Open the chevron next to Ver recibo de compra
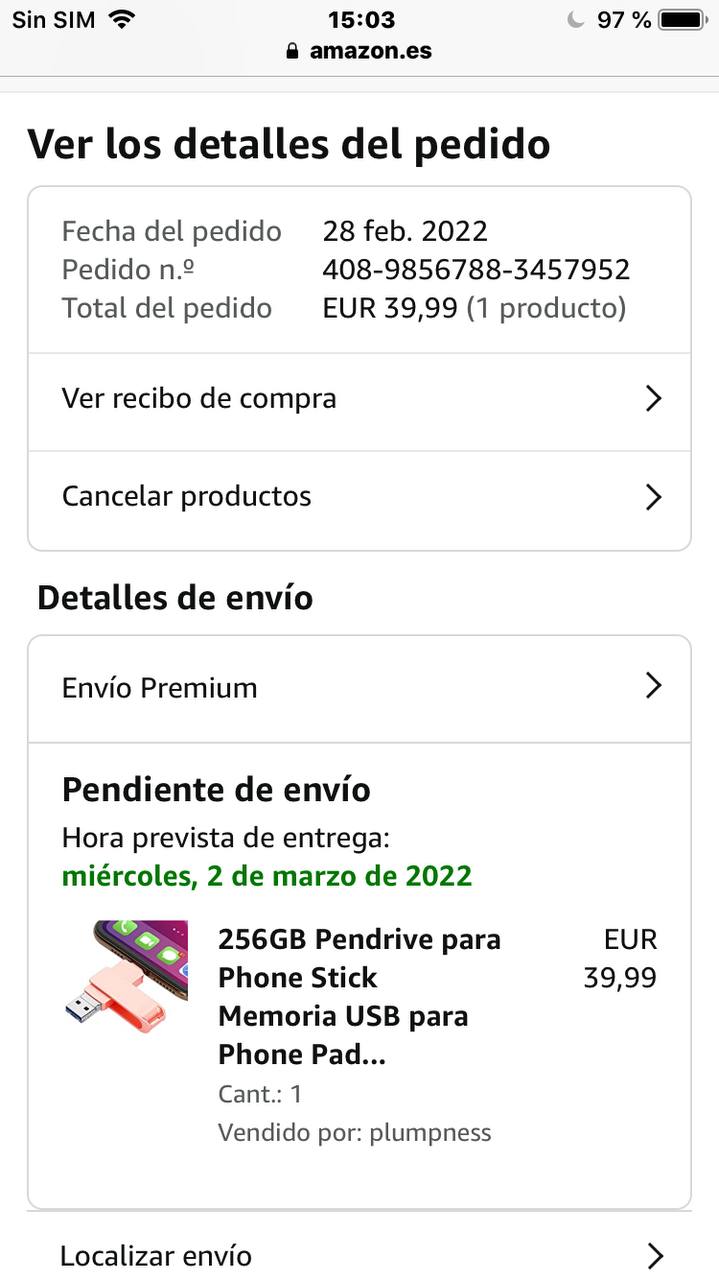 (653, 399)
